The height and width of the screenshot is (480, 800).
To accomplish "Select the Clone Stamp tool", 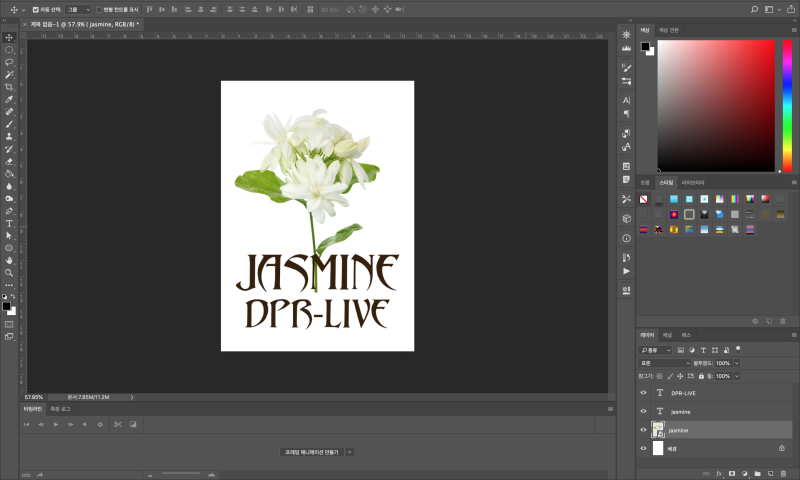I will [x=9, y=137].
